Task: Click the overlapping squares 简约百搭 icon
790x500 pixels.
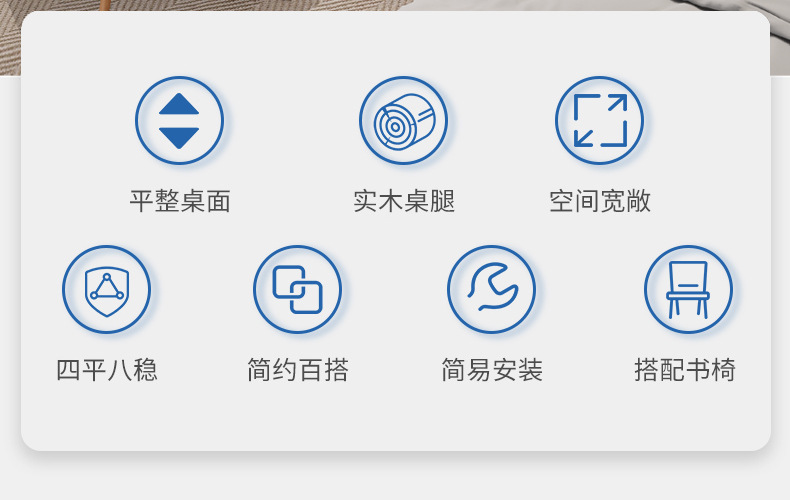Action: [297, 290]
